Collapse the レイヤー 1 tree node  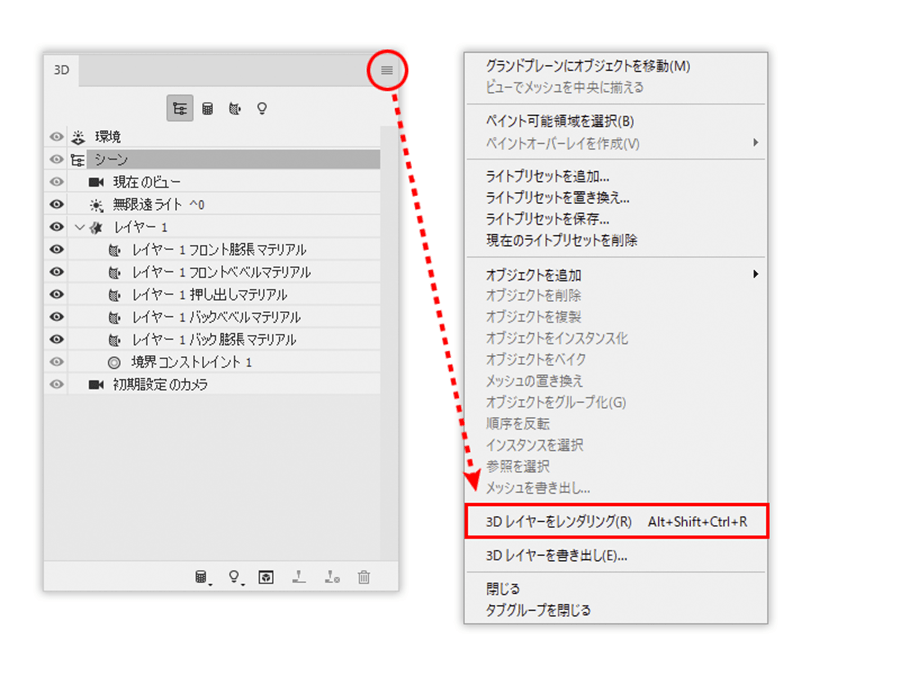[80, 227]
